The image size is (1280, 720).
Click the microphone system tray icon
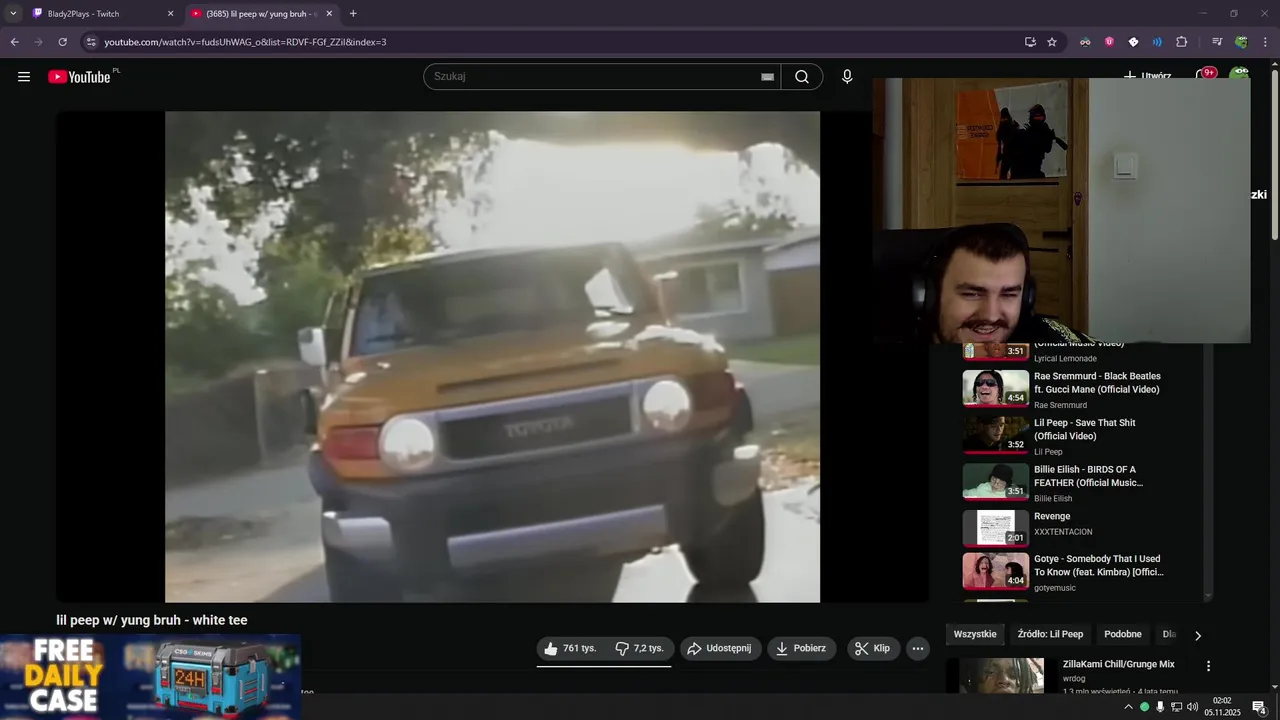coord(1160,707)
